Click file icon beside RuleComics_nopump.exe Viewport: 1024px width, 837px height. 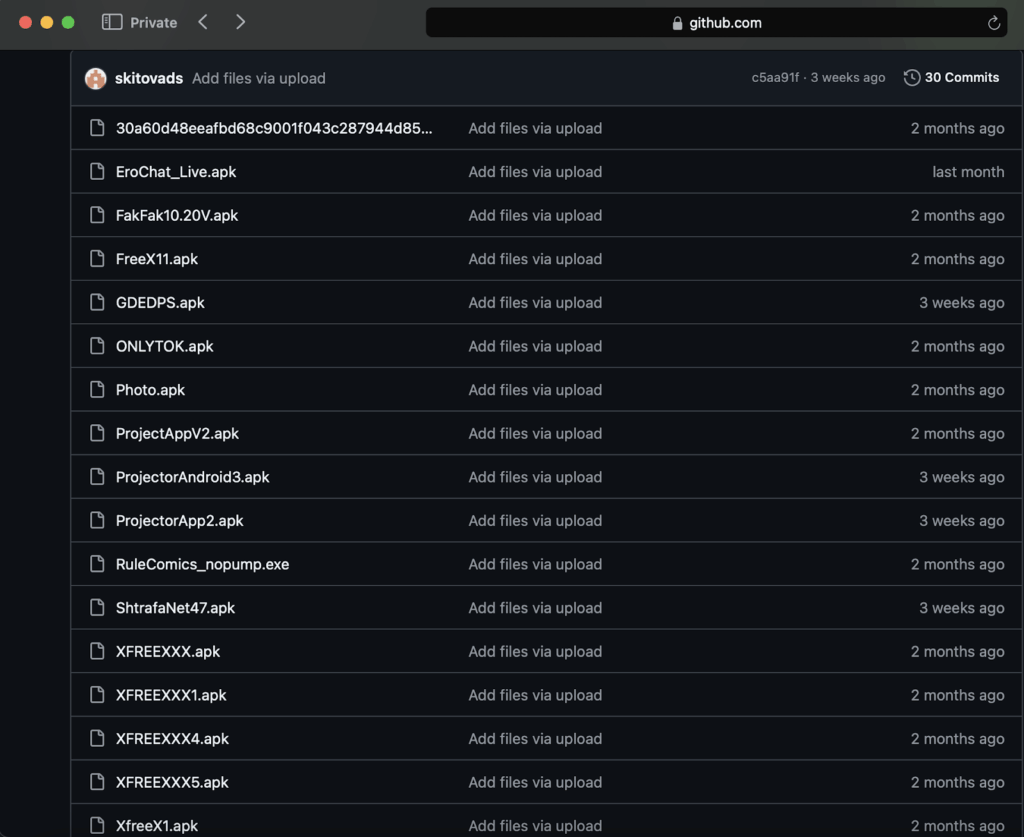tap(97, 564)
